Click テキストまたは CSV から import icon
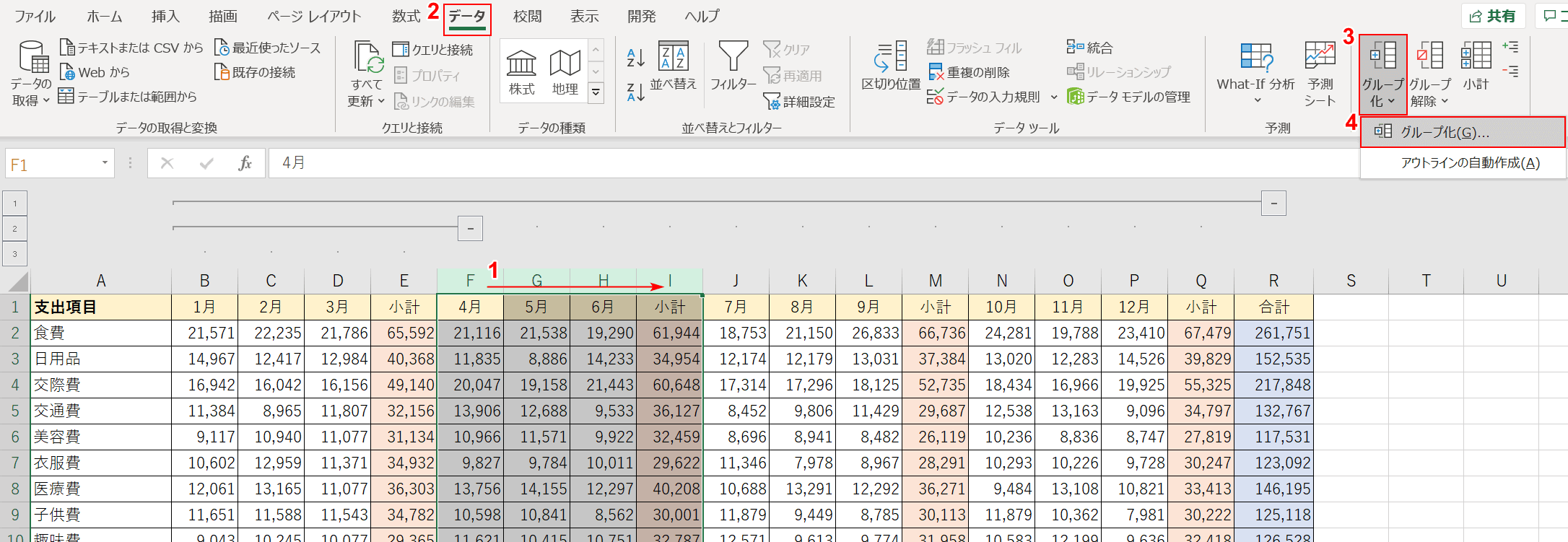1568x542 pixels. pyautogui.click(x=67, y=48)
